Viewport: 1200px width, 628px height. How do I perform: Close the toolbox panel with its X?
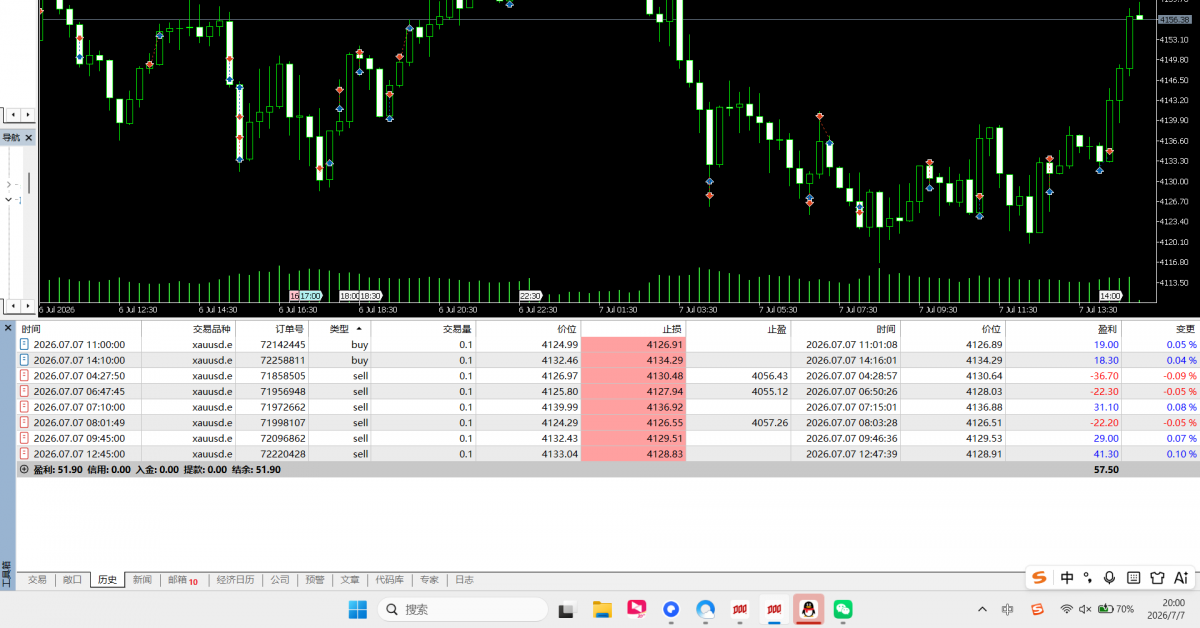click(7, 328)
